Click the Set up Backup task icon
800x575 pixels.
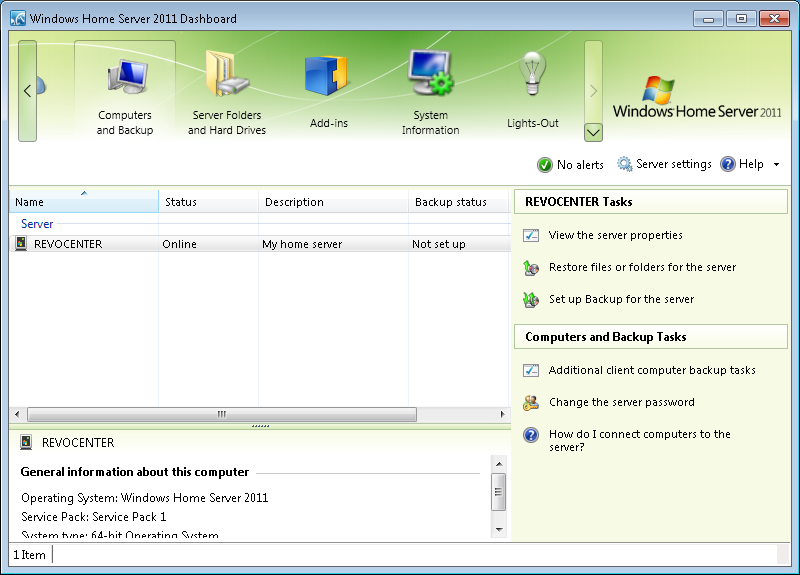[x=531, y=299]
